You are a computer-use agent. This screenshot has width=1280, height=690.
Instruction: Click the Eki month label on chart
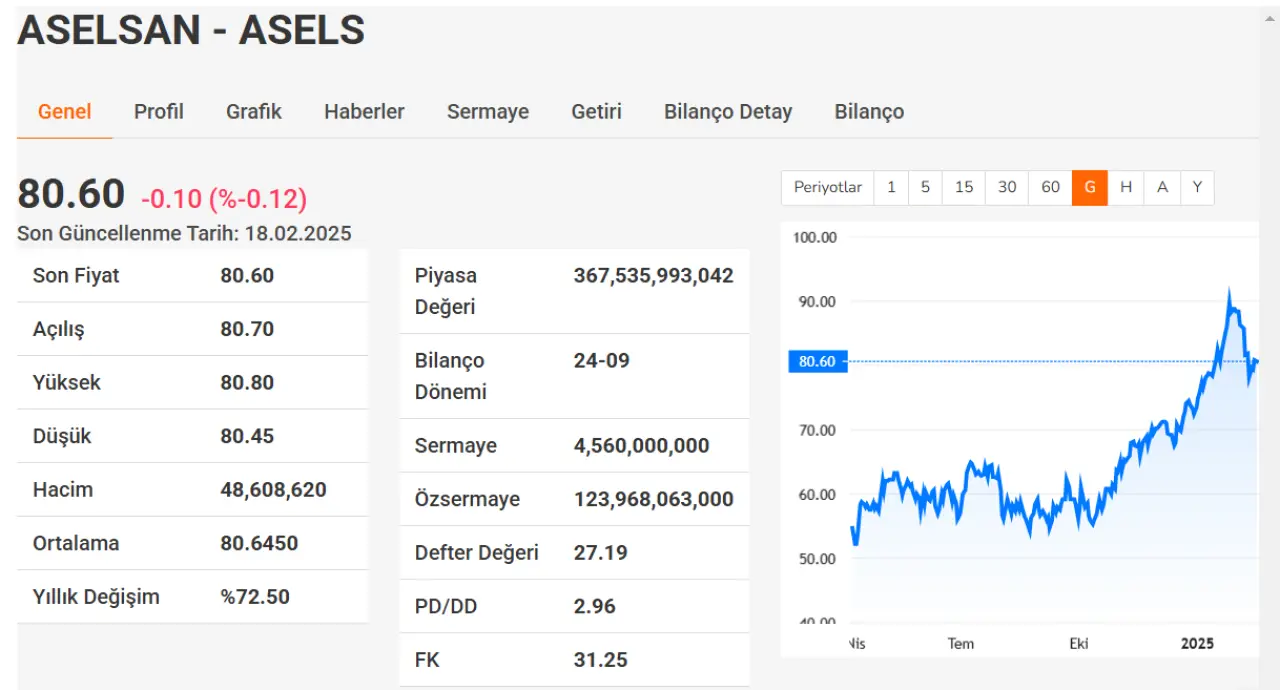click(x=1078, y=643)
